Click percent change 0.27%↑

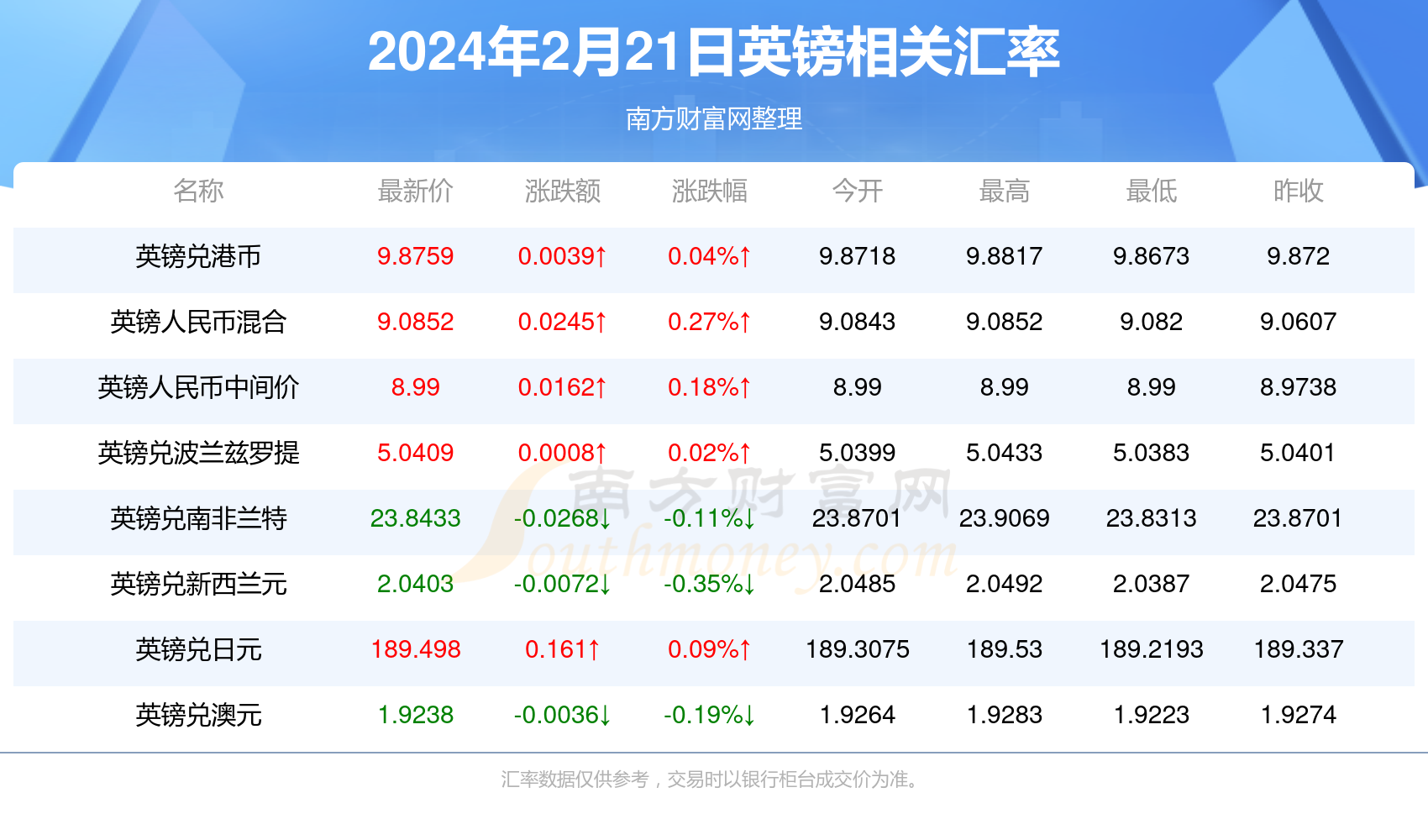point(710,322)
